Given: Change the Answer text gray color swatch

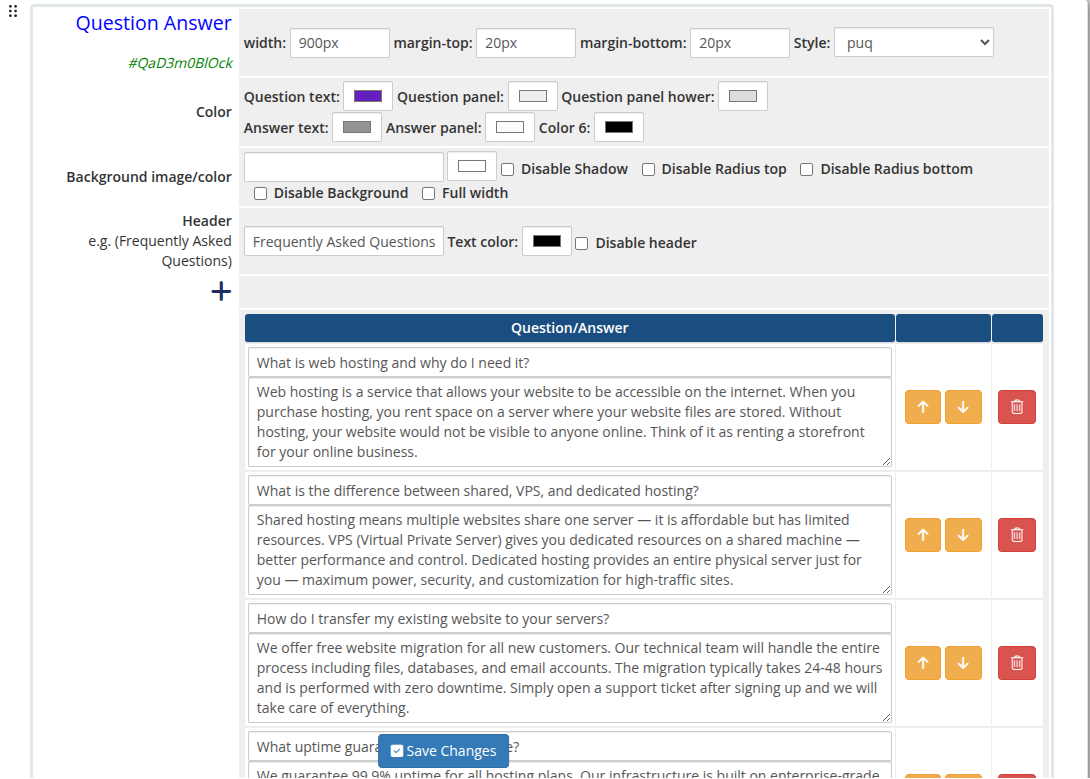Looking at the screenshot, I should pyautogui.click(x=357, y=127).
